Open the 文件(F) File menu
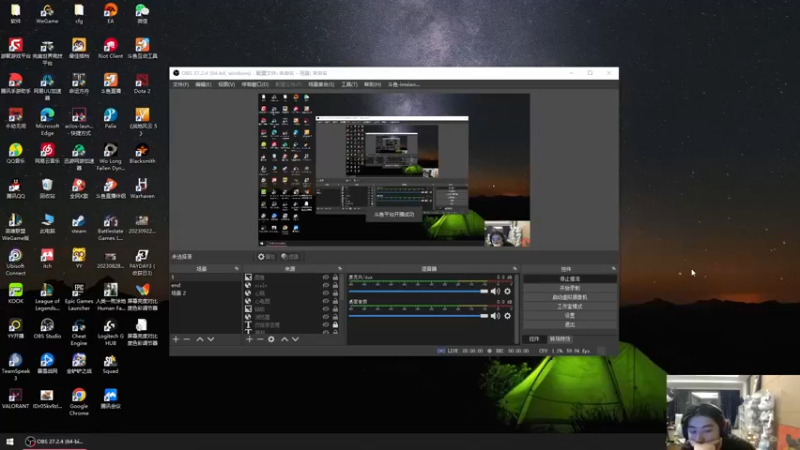800x450 pixels. (x=181, y=84)
